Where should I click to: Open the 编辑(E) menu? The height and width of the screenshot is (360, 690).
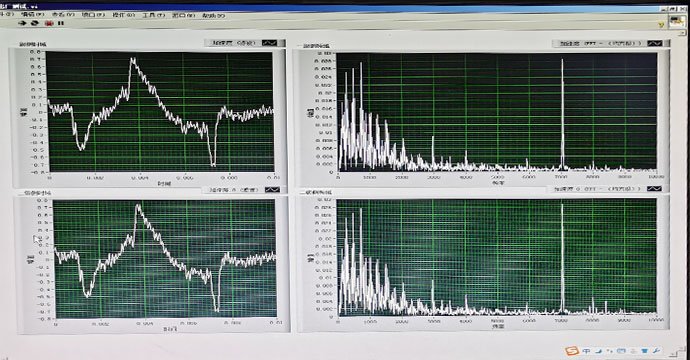(33, 14)
